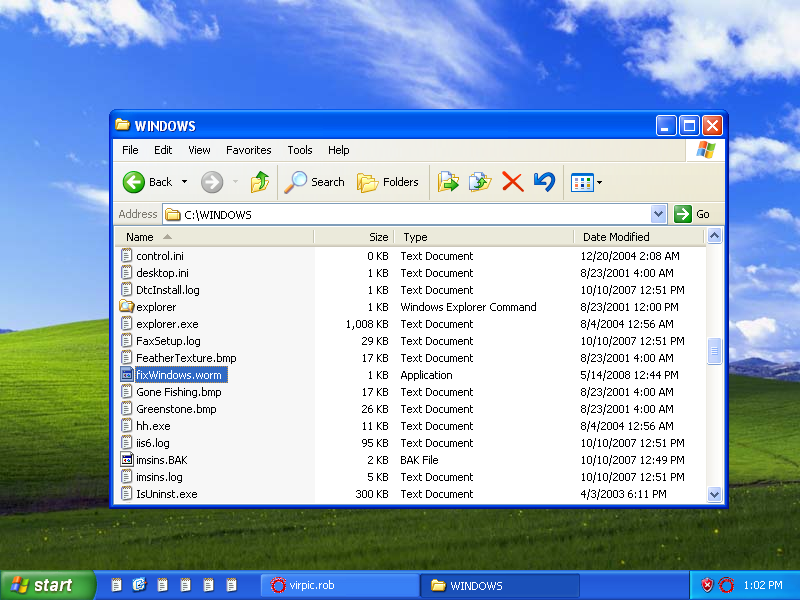Open the Favorites menu
Screen dimensions: 800x600
(x=248, y=150)
